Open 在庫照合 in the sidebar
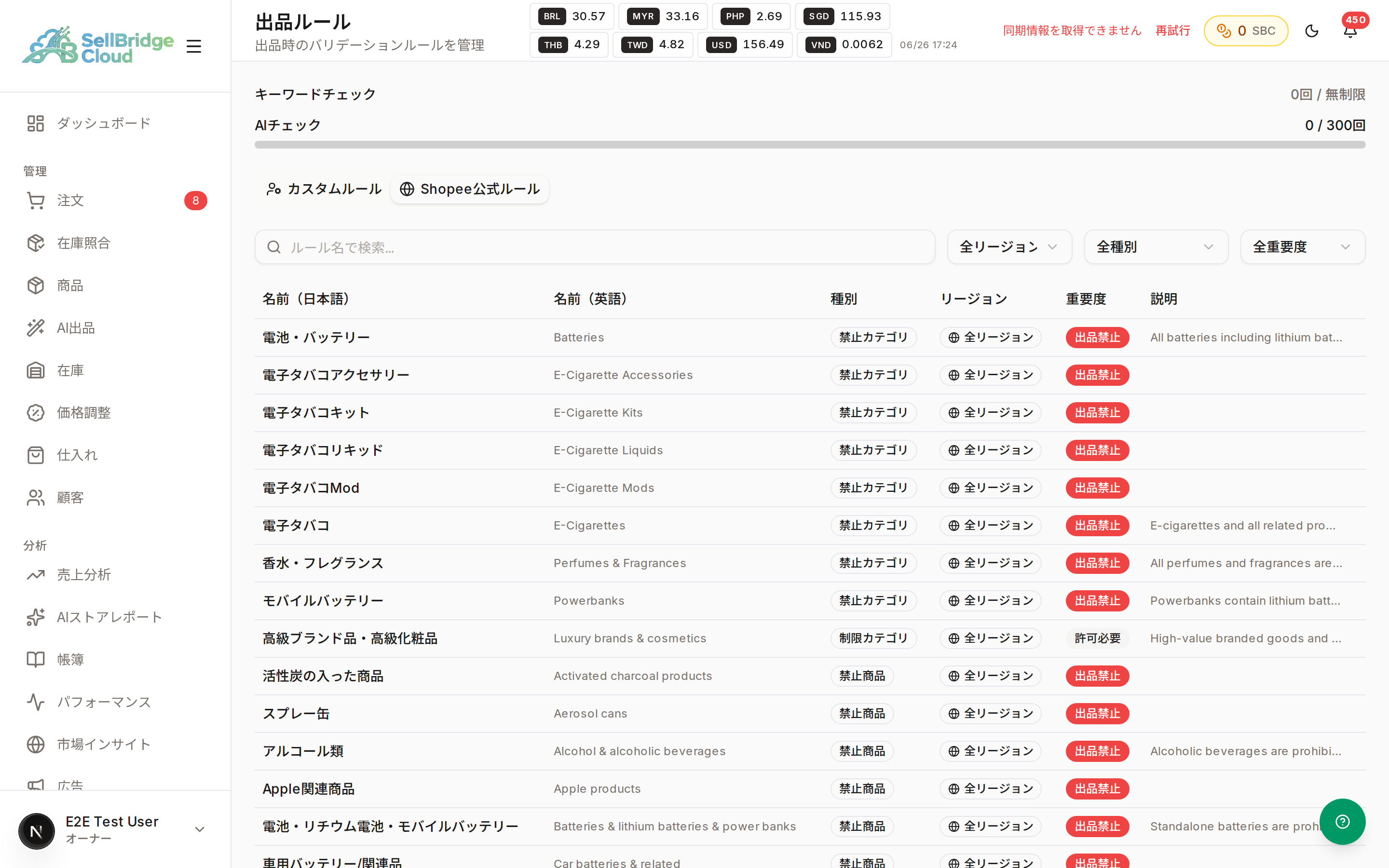The width and height of the screenshot is (1389, 868). coord(115,243)
